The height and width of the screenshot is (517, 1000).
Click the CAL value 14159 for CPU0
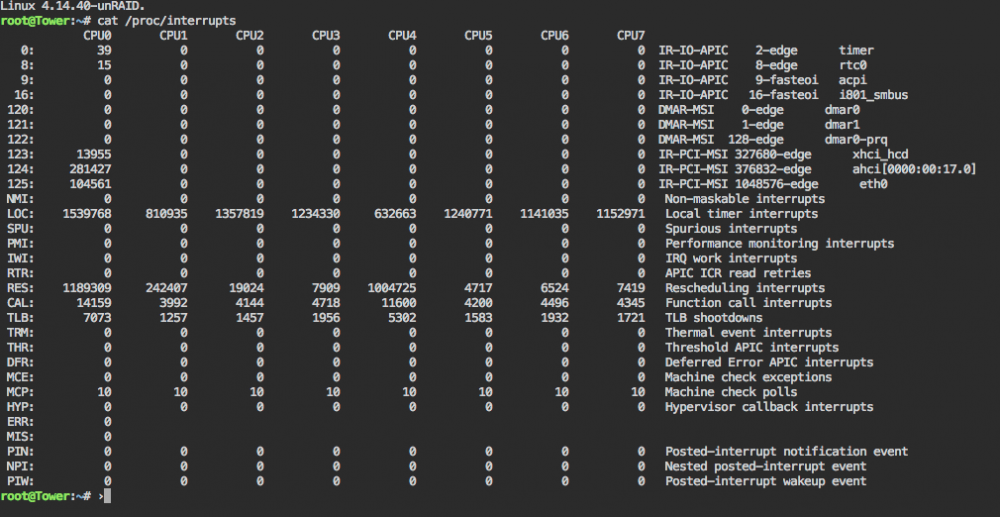coord(94,303)
